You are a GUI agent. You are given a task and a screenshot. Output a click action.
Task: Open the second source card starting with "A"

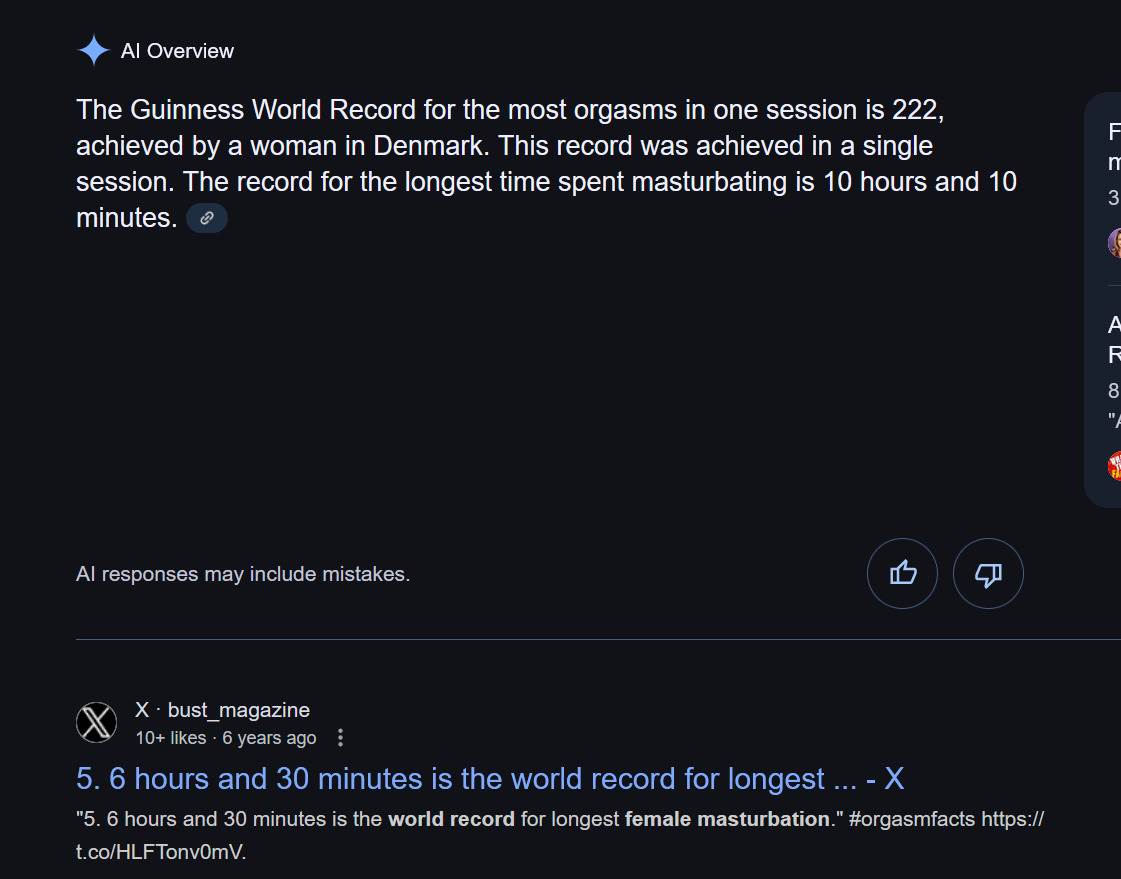tap(1114, 340)
